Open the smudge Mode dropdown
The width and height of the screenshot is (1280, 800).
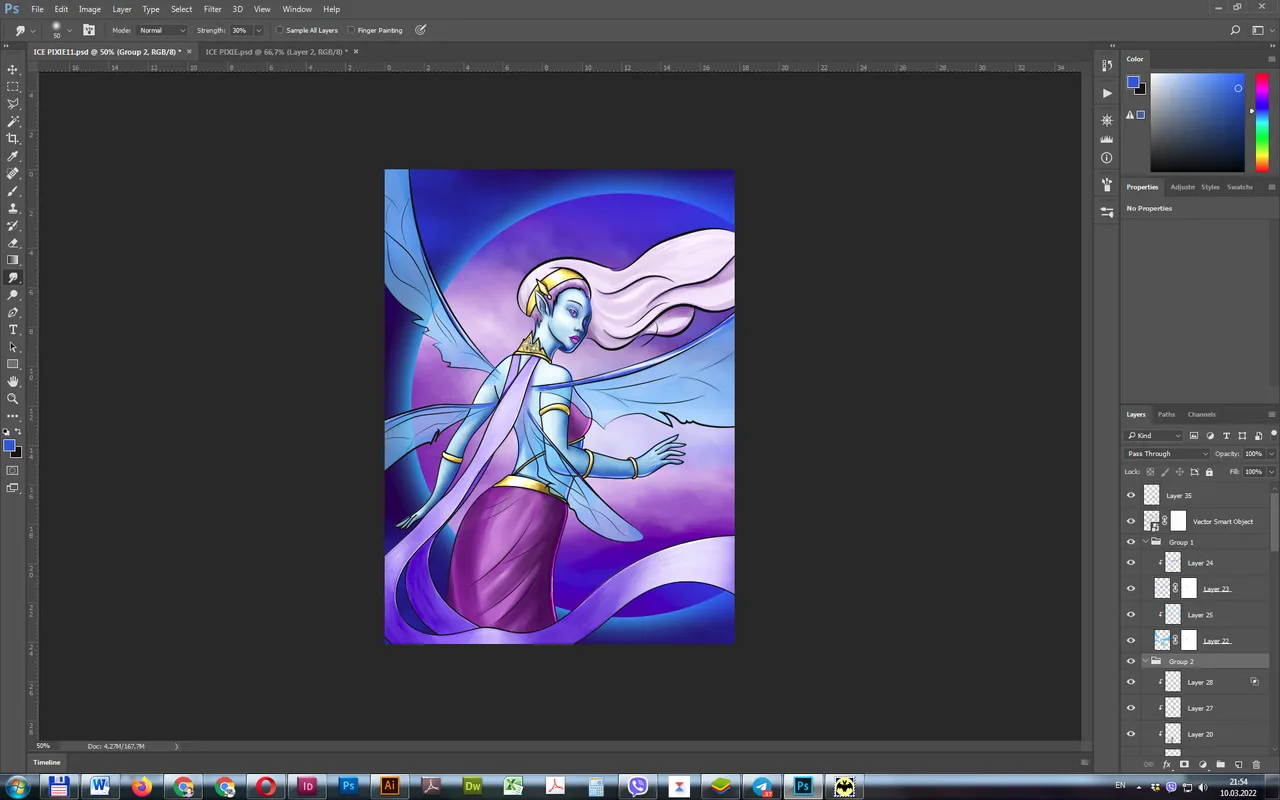(x=162, y=30)
